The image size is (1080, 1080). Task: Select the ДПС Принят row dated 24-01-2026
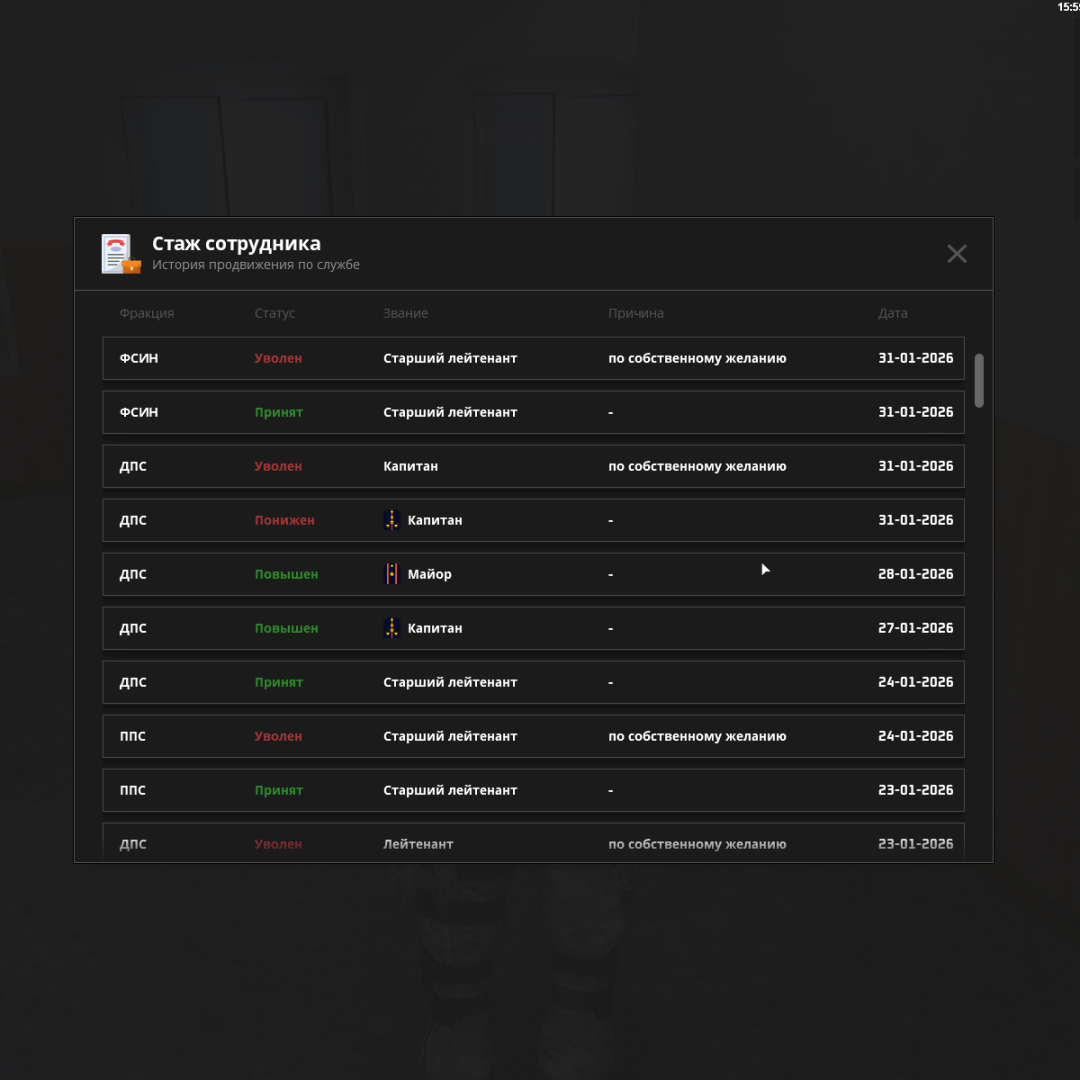pos(533,682)
